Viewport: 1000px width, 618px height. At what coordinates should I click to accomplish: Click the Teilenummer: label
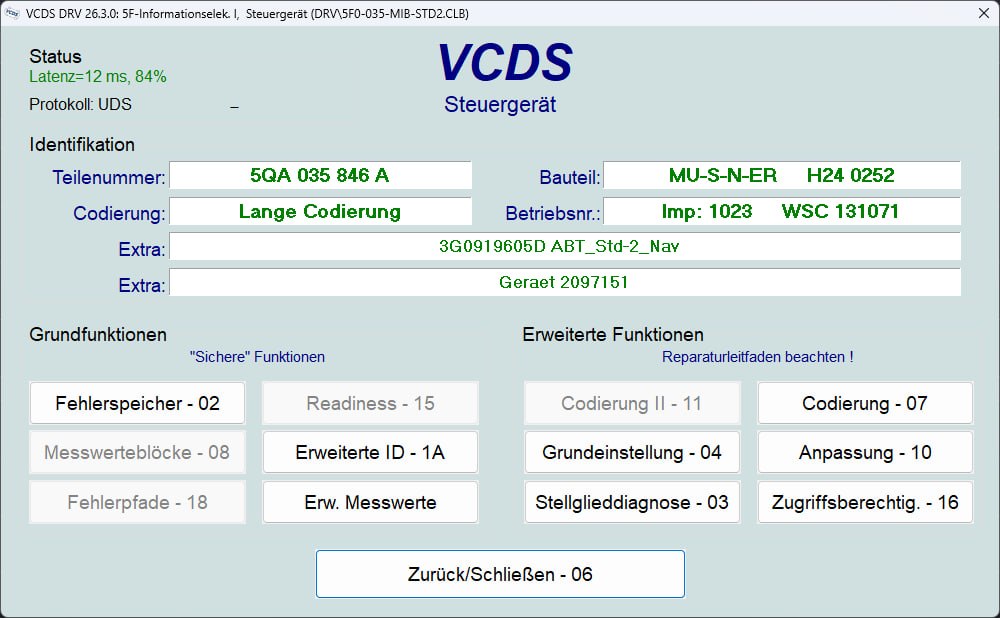point(108,177)
